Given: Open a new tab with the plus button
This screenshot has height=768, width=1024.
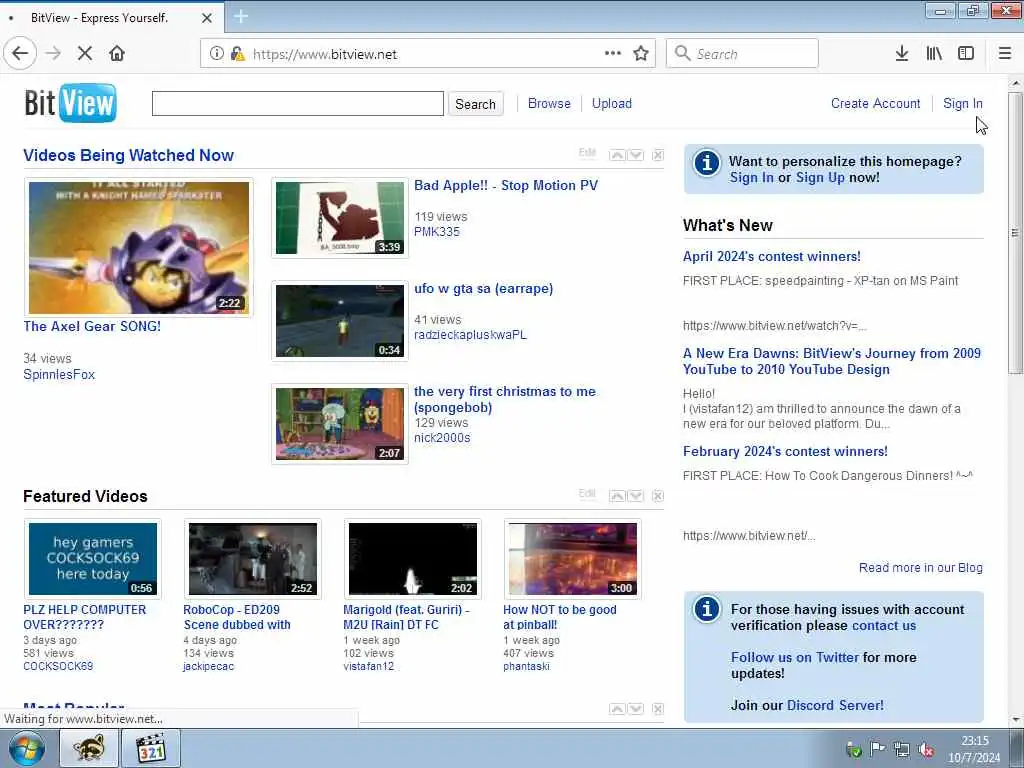Looking at the screenshot, I should (241, 17).
